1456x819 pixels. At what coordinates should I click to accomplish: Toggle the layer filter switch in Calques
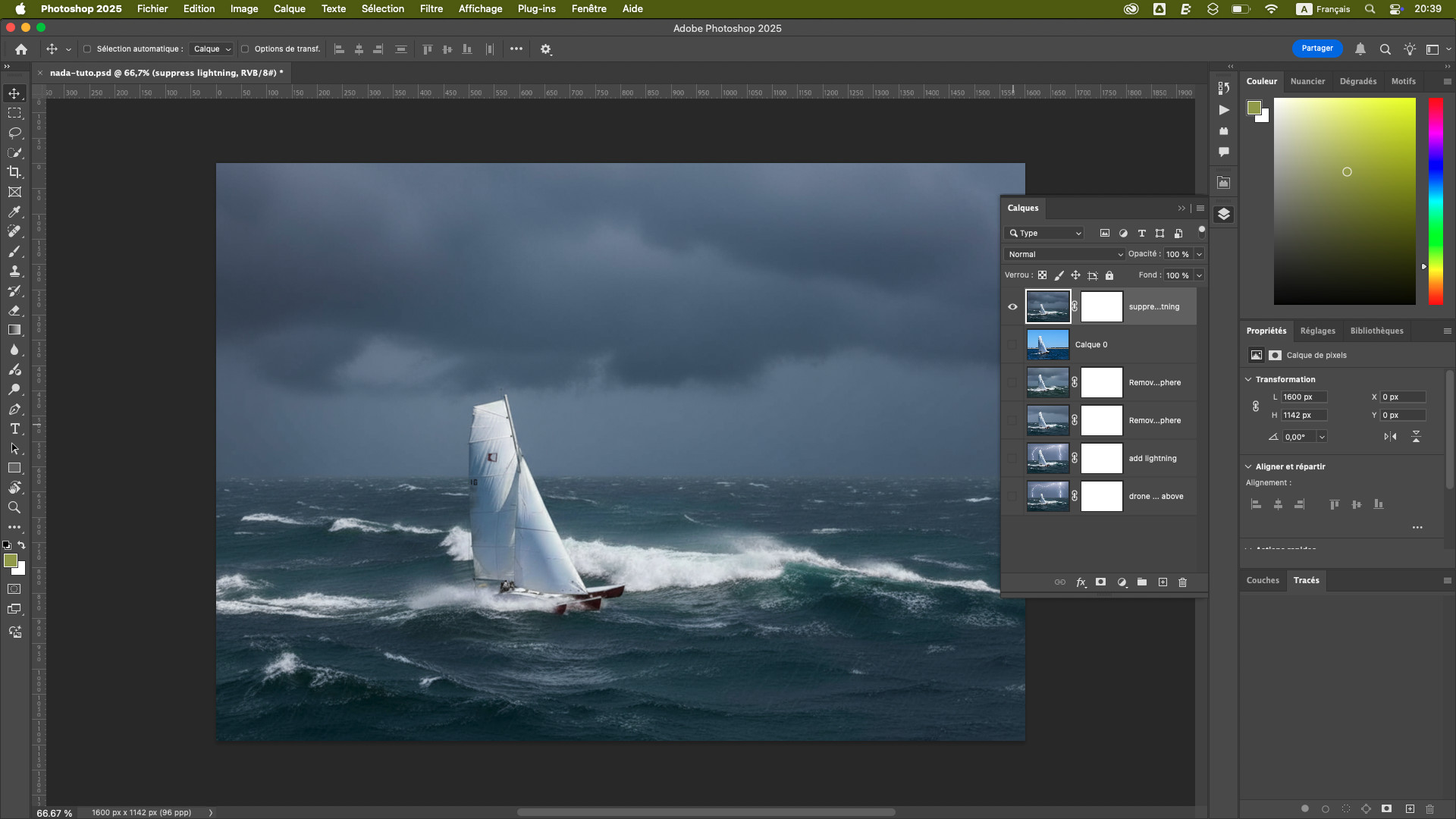click(x=1201, y=231)
